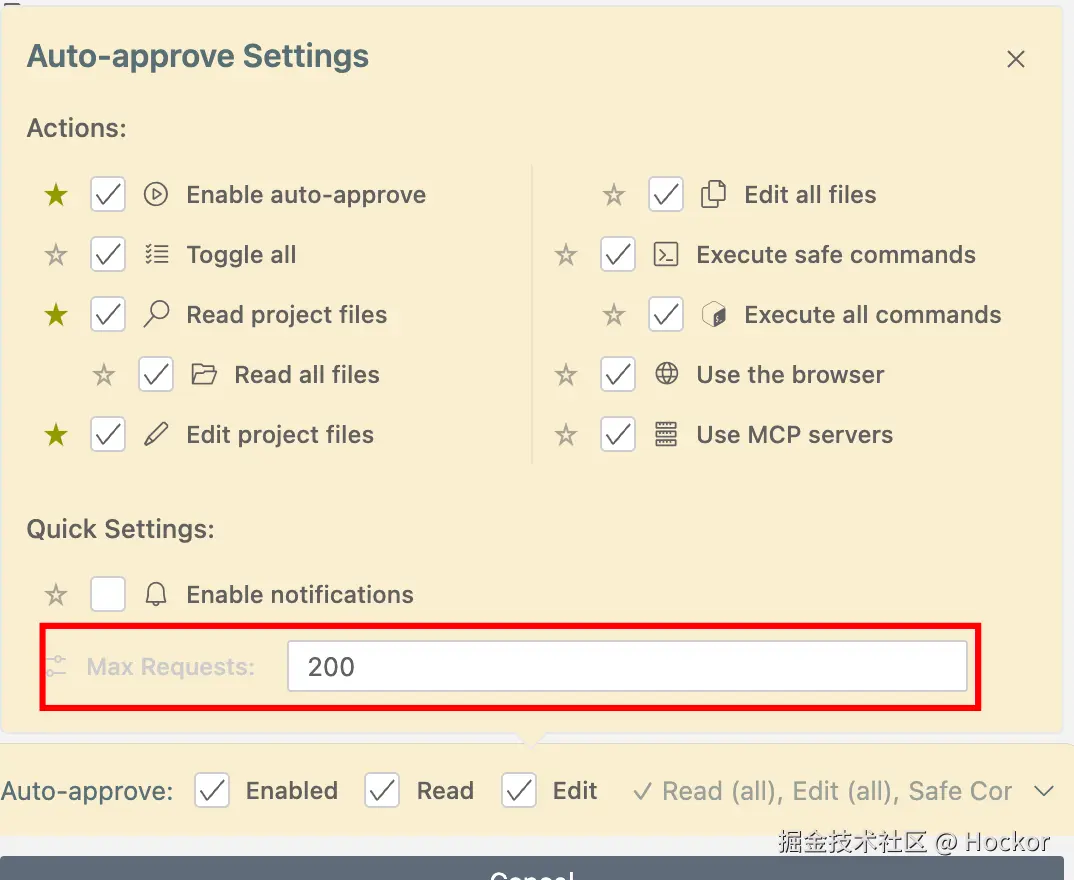
Task: Click the Cancel button at the bottom
Action: coord(531,872)
